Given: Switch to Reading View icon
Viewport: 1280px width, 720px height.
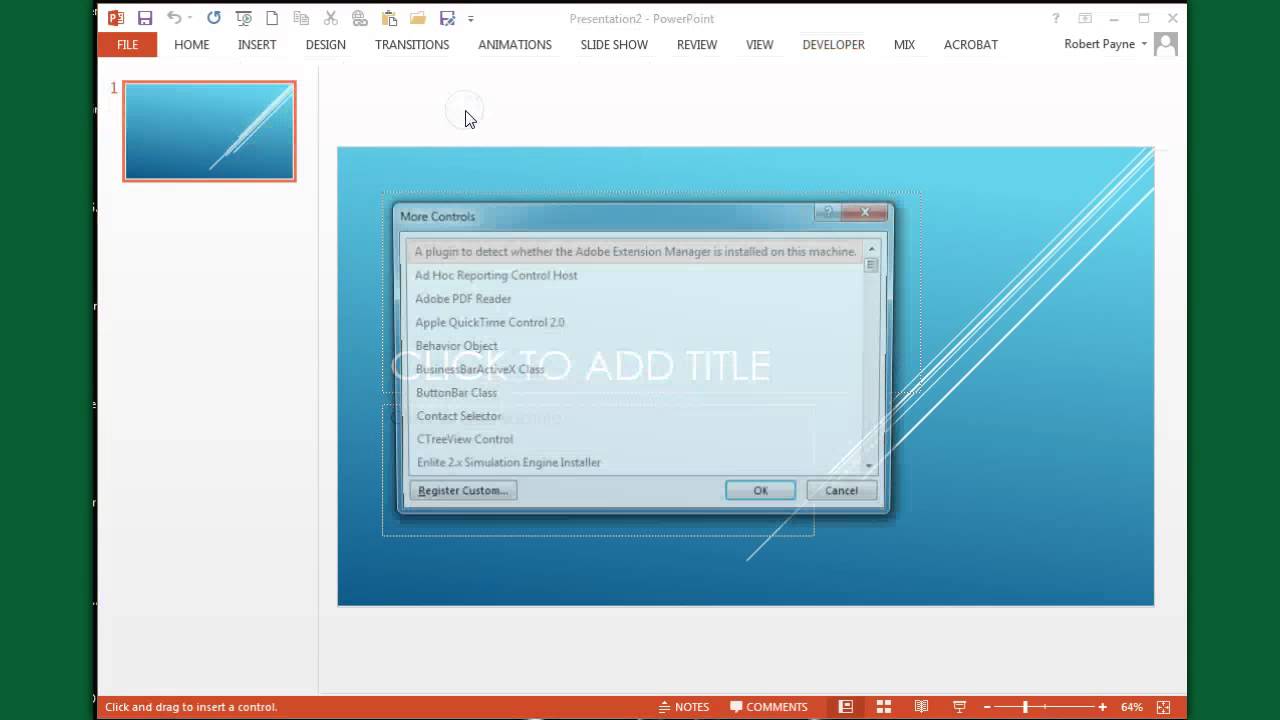Looking at the screenshot, I should [x=921, y=707].
